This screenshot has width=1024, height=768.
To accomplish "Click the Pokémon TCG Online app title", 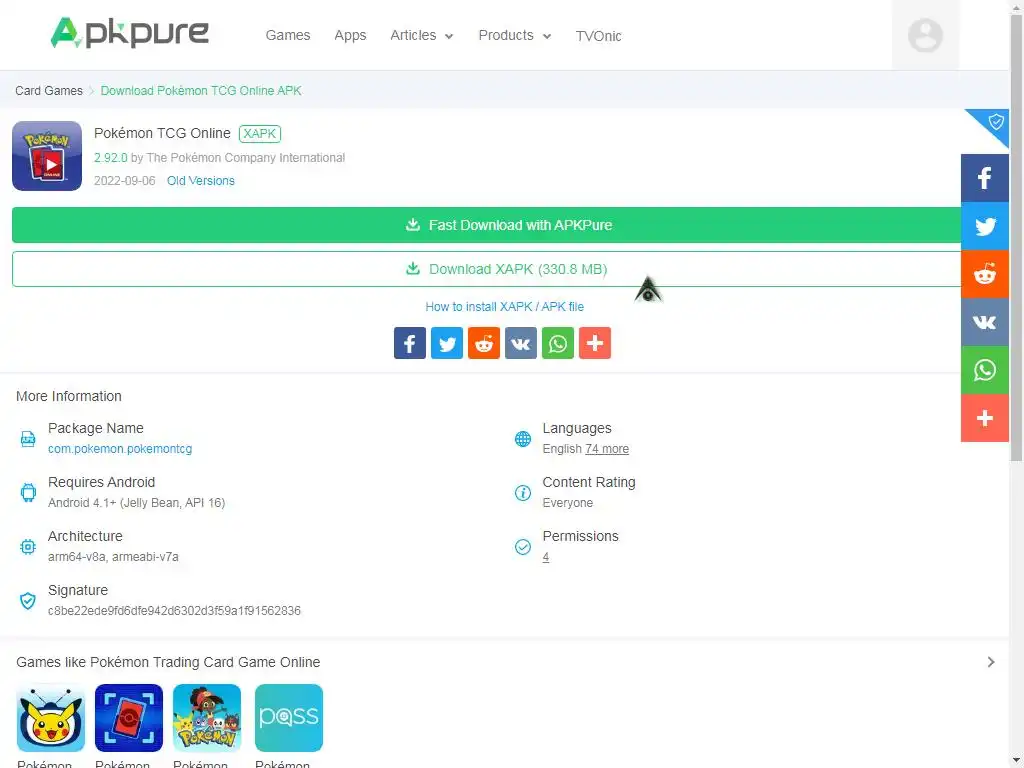I will click(x=163, y=133).
